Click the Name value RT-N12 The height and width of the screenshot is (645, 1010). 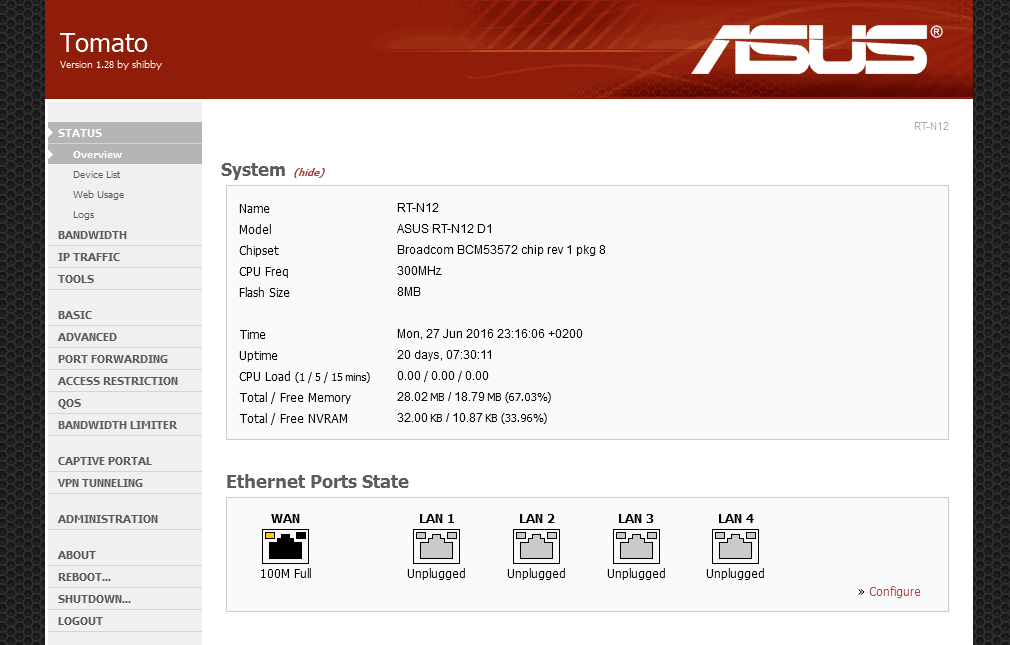pyautogui.click(x=417, y=207)
